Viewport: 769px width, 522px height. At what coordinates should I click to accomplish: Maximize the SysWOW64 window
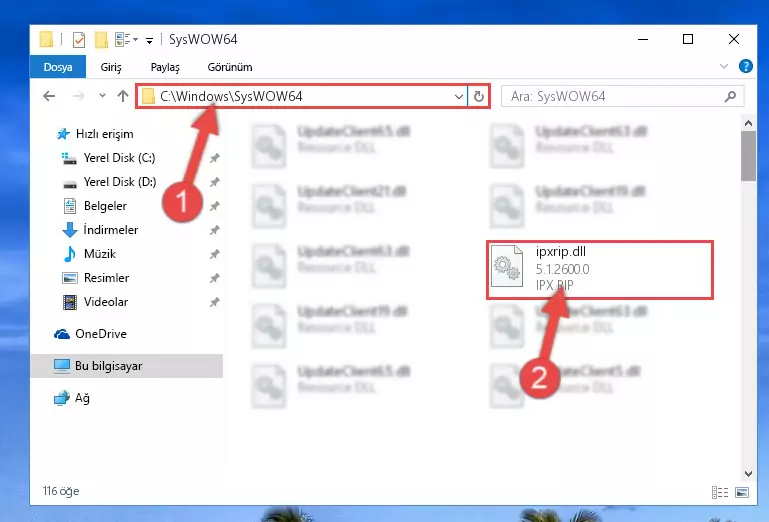[x=688, y=39]
